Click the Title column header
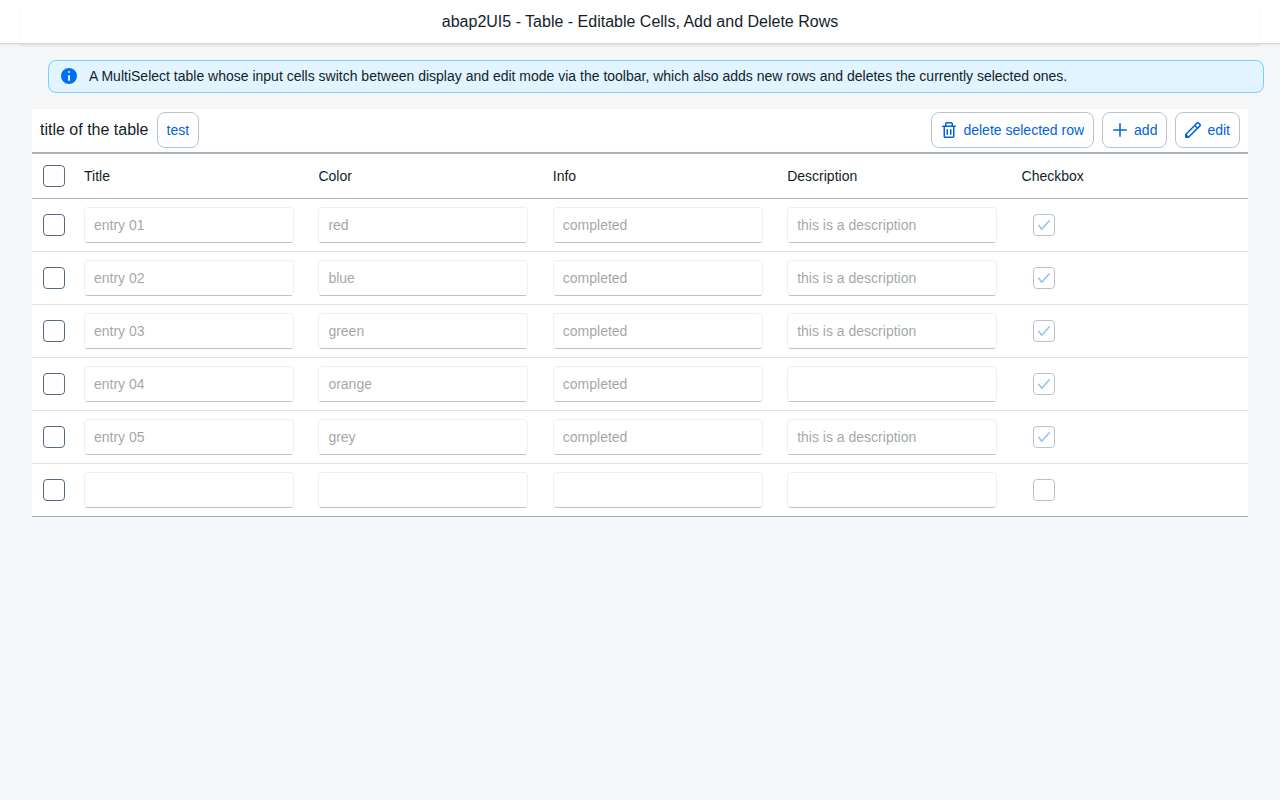Screen dimensions: 1280x800 [x=97, y=176]
